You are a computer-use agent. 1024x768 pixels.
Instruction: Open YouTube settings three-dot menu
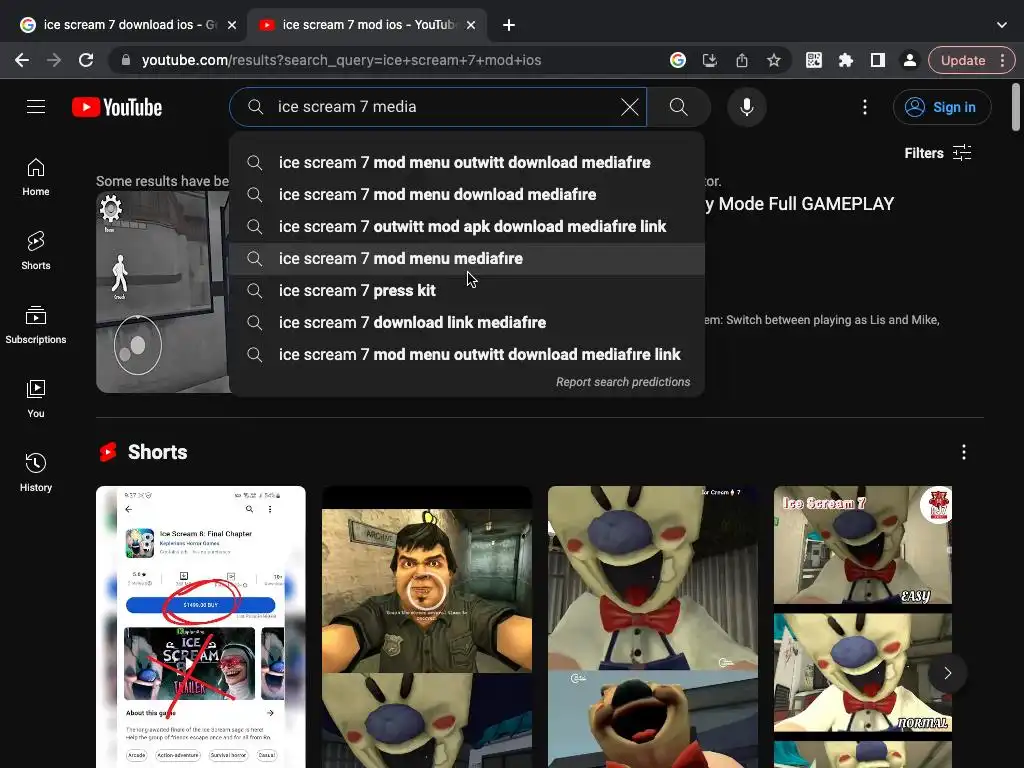(865, 107)
